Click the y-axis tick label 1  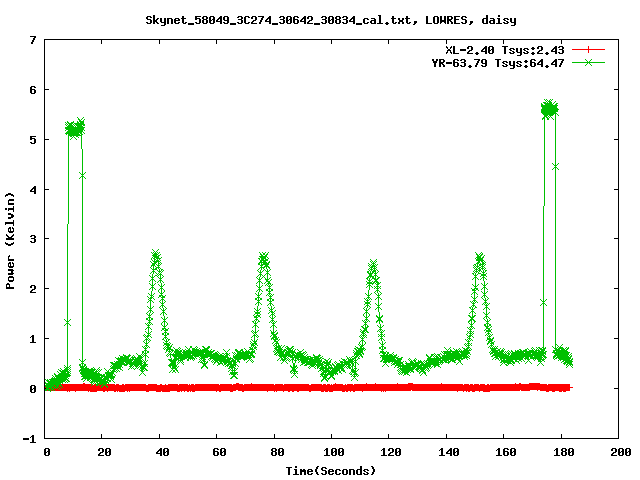pos(33,339)
